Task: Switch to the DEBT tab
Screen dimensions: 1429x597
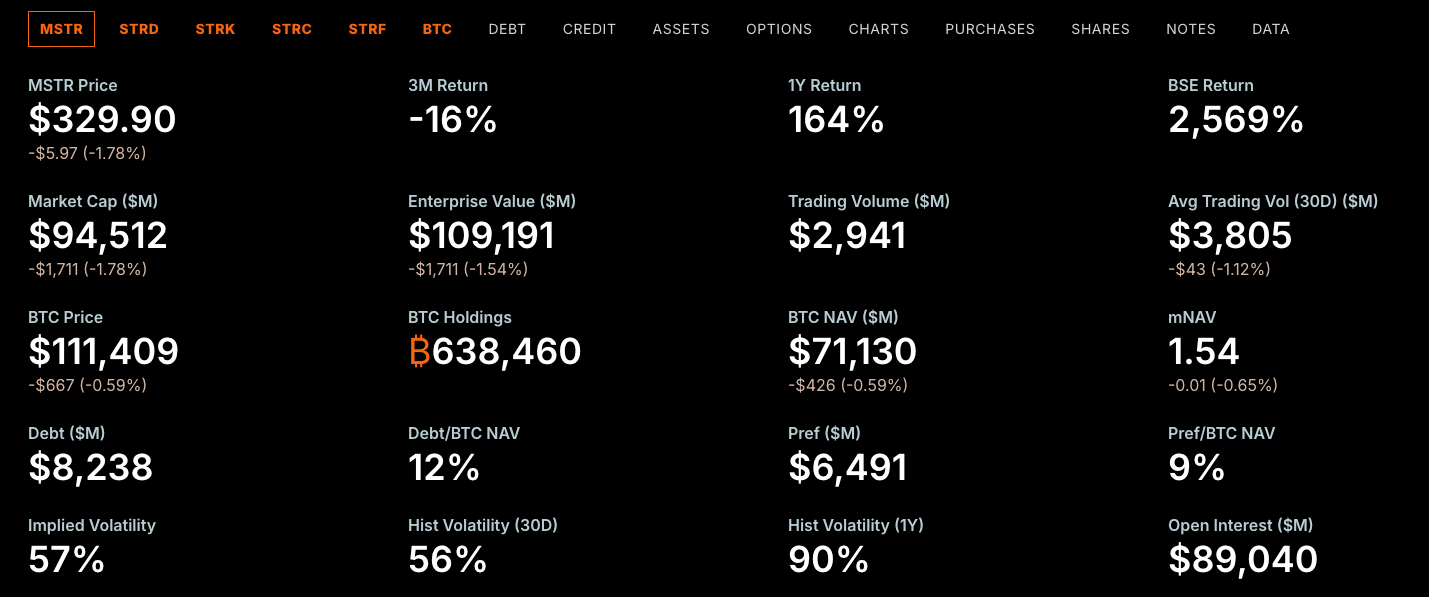Action: tap(507, 29)
